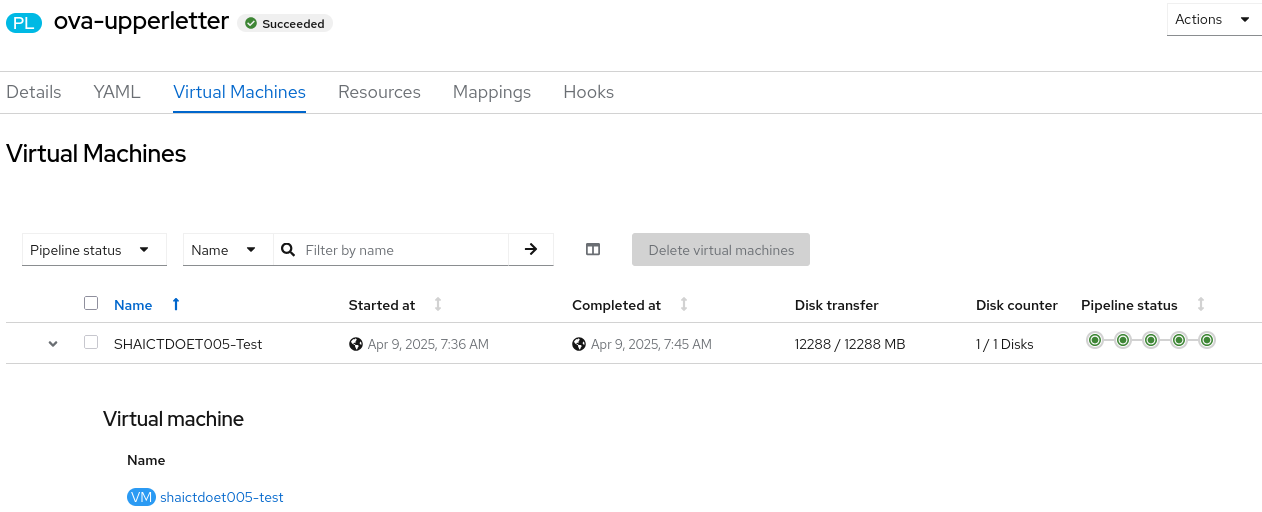Check the SHAICTDOET005-Test row checkbox
Viewport: 1262px width, 512px height.
coord(91,342)
